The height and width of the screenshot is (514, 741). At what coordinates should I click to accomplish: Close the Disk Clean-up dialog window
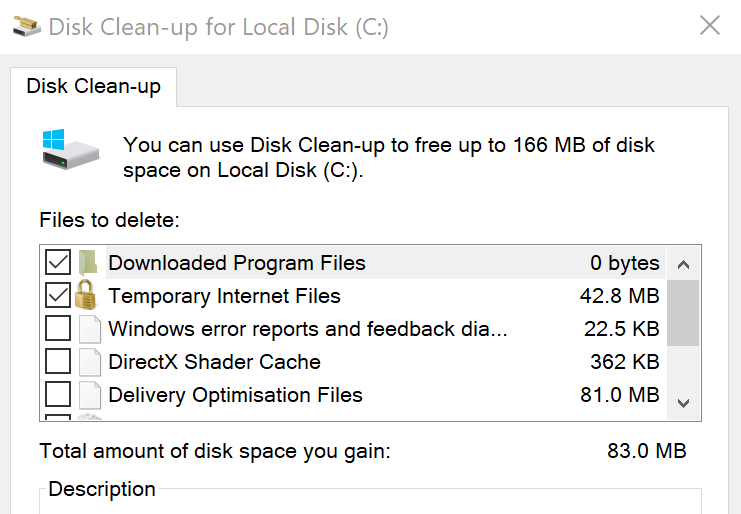tap(710, 26)
